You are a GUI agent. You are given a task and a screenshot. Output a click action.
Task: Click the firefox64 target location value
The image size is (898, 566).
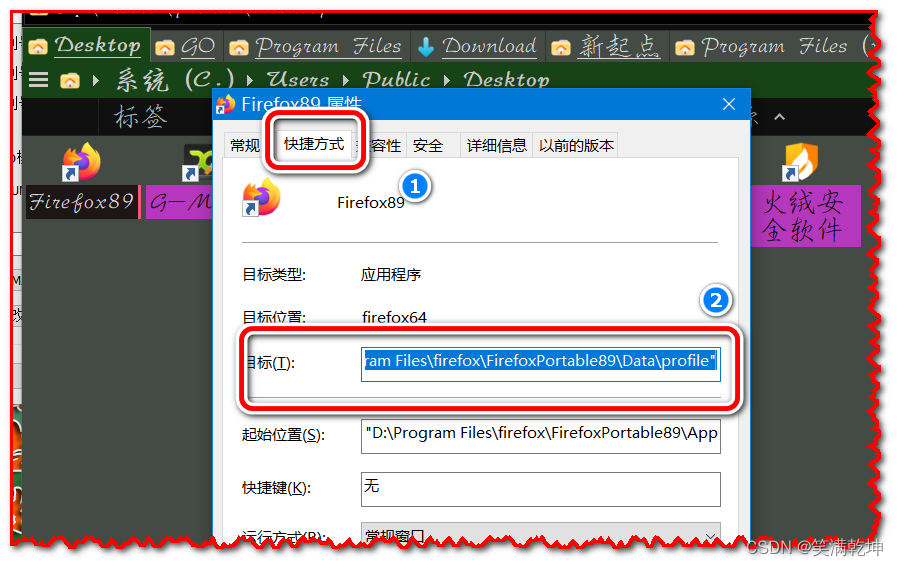point(394,317)
